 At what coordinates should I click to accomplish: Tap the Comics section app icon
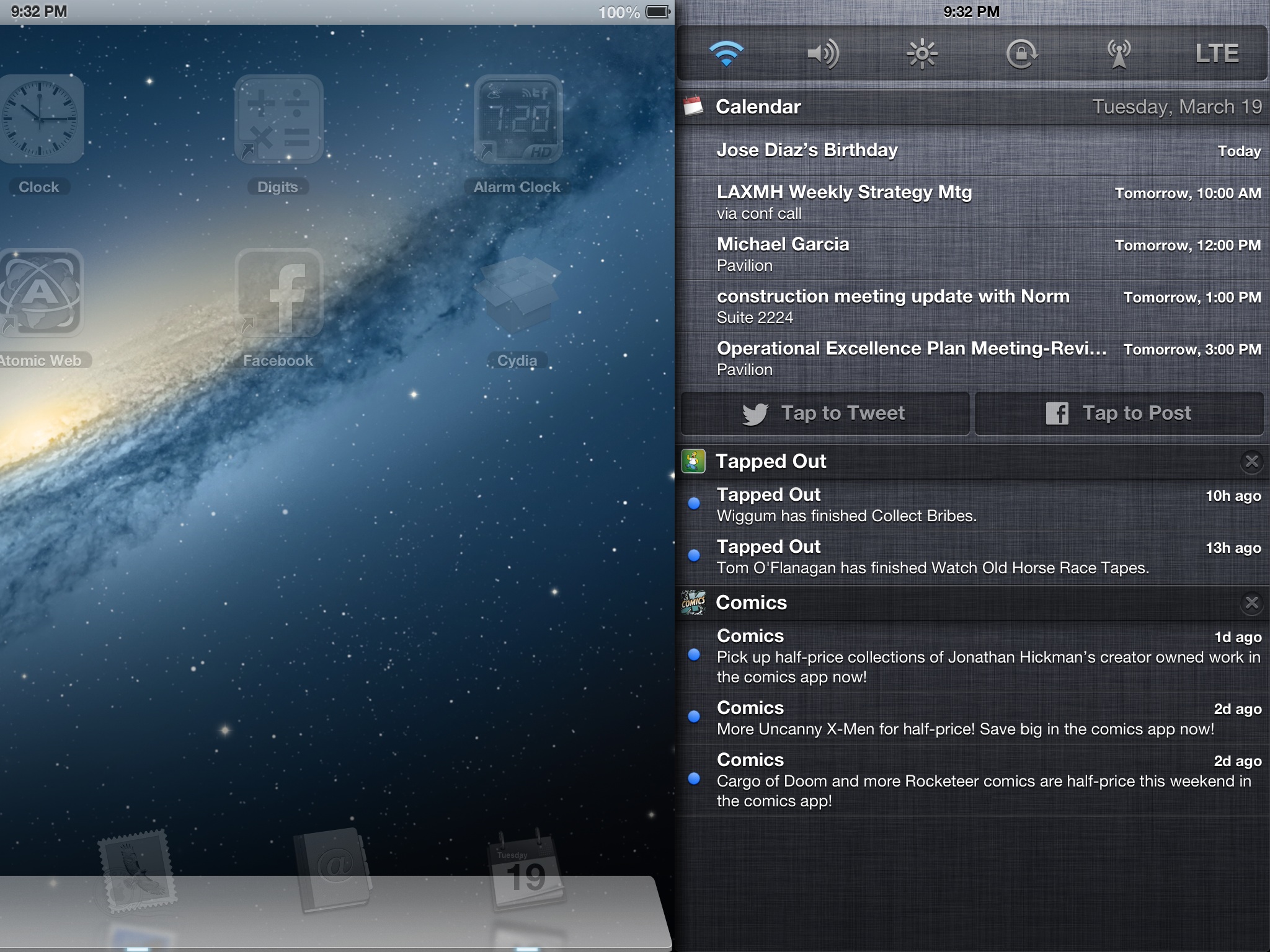[693, 602]
